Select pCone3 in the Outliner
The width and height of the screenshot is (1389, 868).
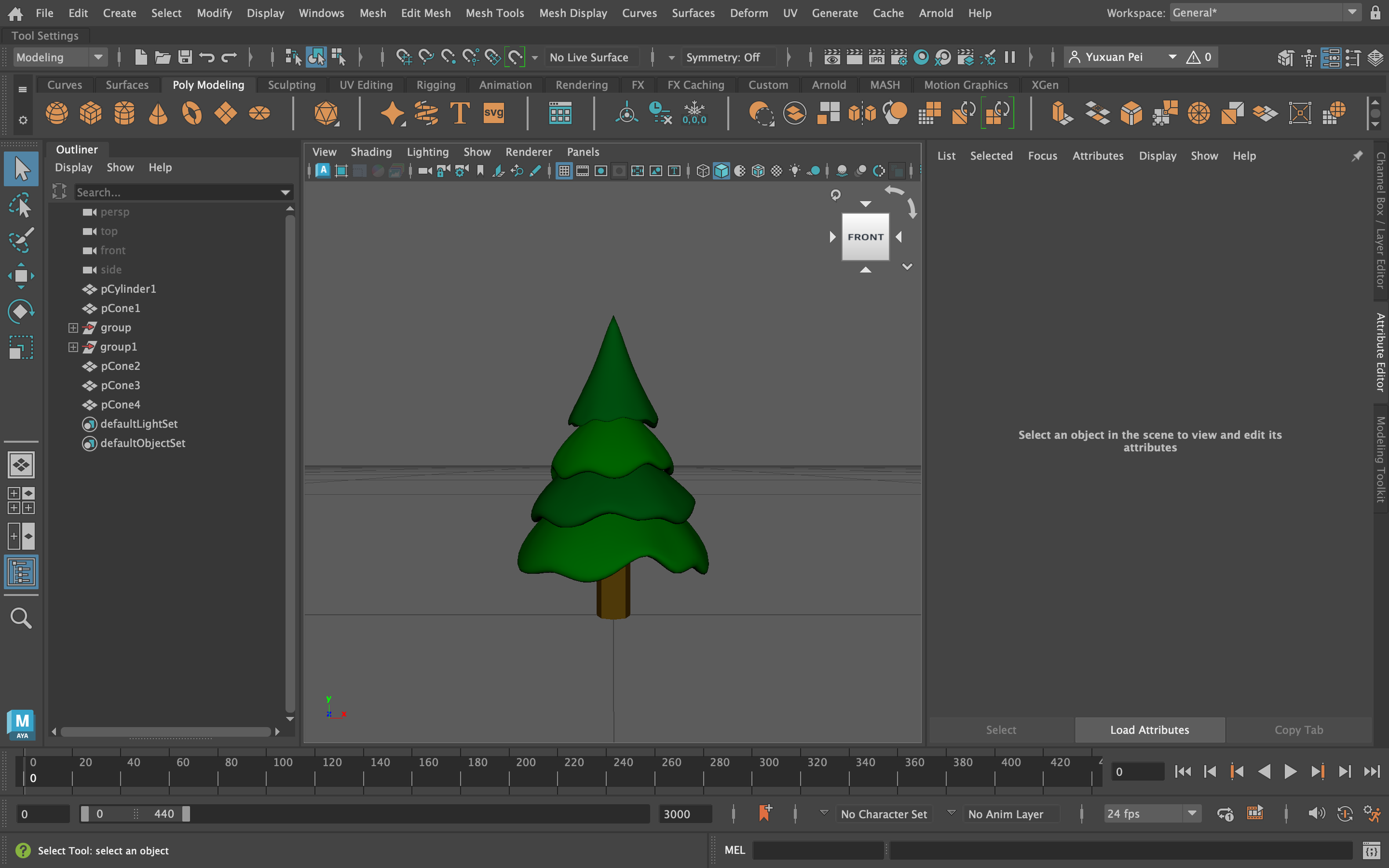(120, 385)
